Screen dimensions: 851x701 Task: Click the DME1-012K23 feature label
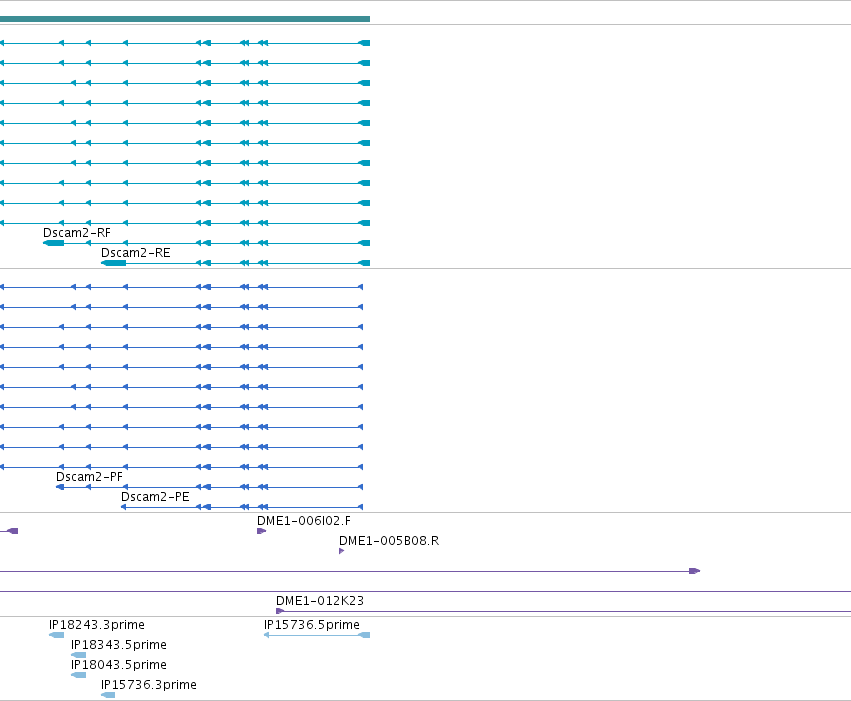(320, 601)
